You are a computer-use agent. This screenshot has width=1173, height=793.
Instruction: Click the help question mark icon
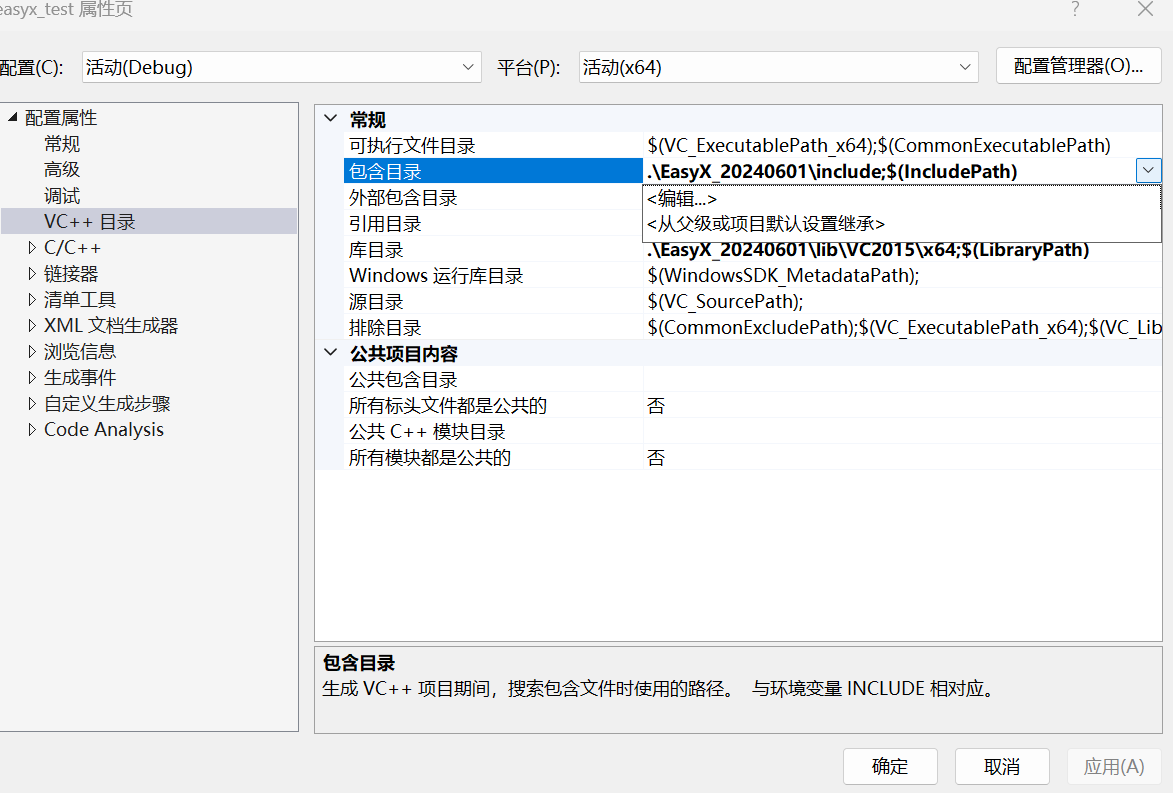(1075, 9)
